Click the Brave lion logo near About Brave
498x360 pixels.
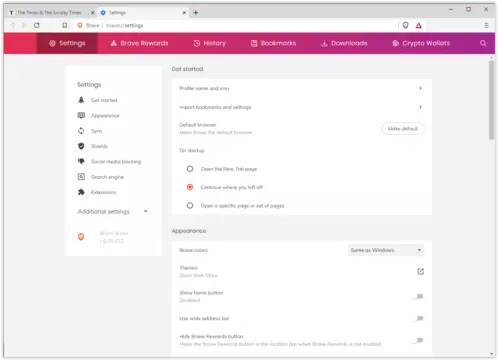coord(81,237)
